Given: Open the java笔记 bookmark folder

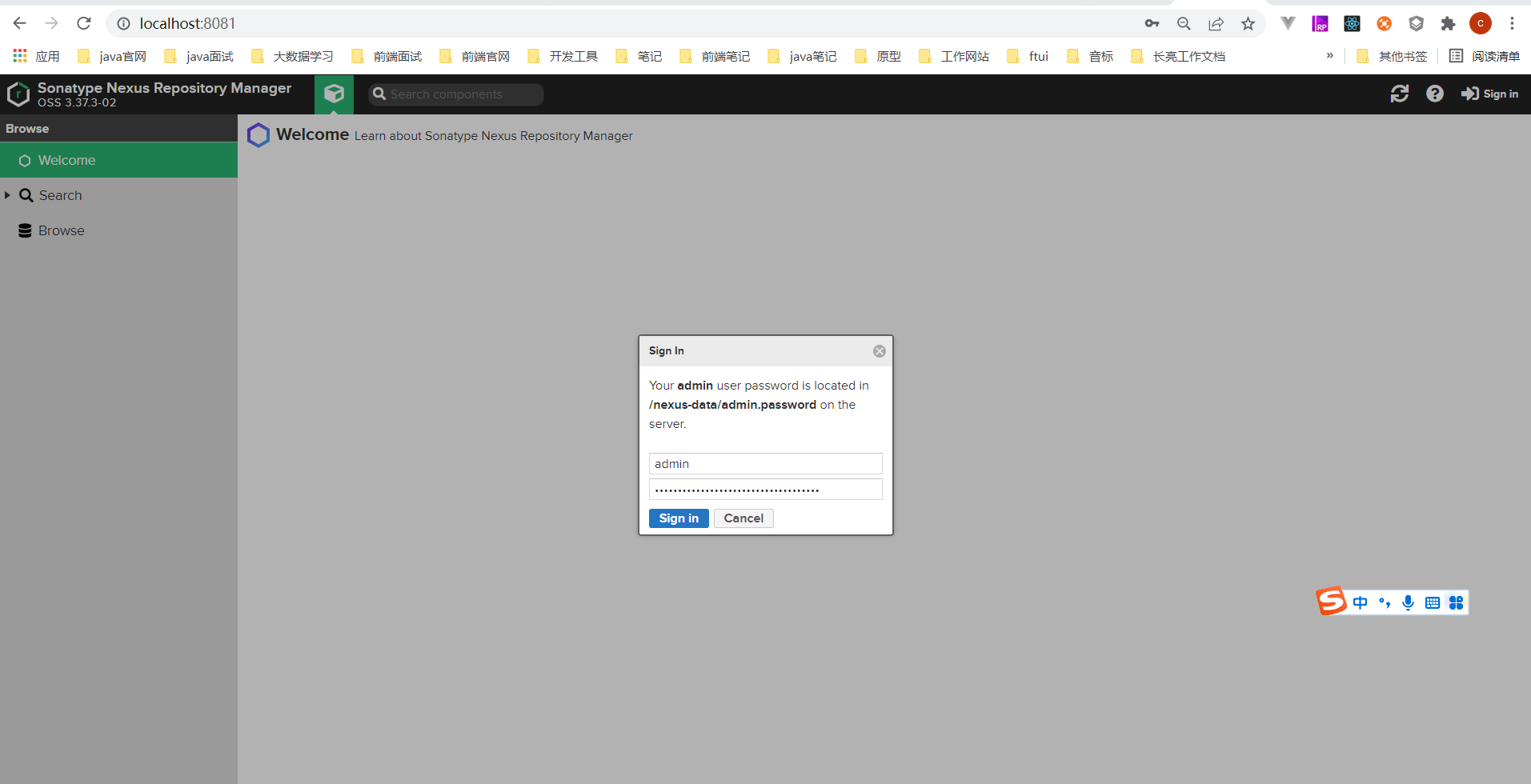Looking at the screenshot, I should (x=802, y=56).
